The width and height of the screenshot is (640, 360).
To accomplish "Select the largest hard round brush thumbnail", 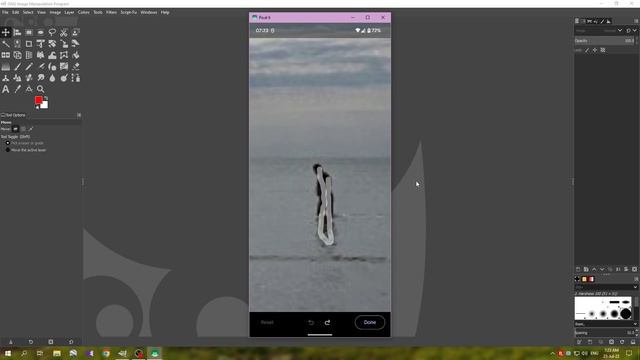I will (626, 314).
